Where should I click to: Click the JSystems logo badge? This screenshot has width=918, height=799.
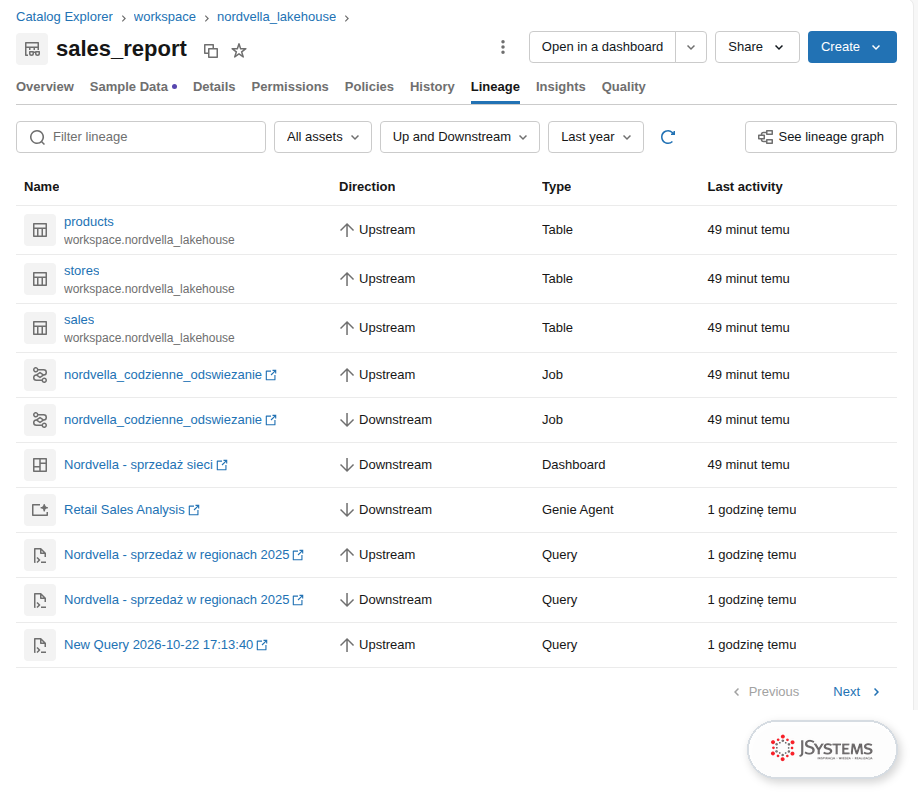click(x=822, y=749)
